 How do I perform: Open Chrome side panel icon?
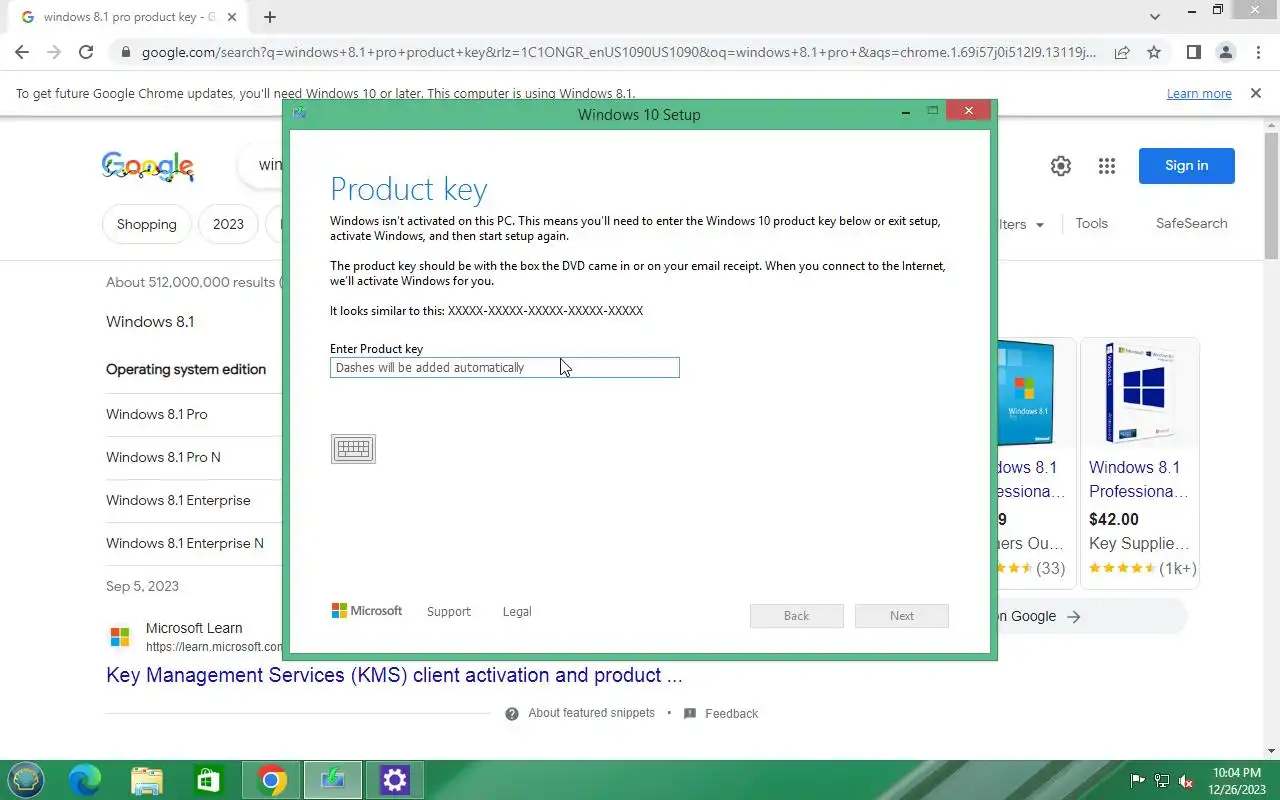coord(1194,52)
